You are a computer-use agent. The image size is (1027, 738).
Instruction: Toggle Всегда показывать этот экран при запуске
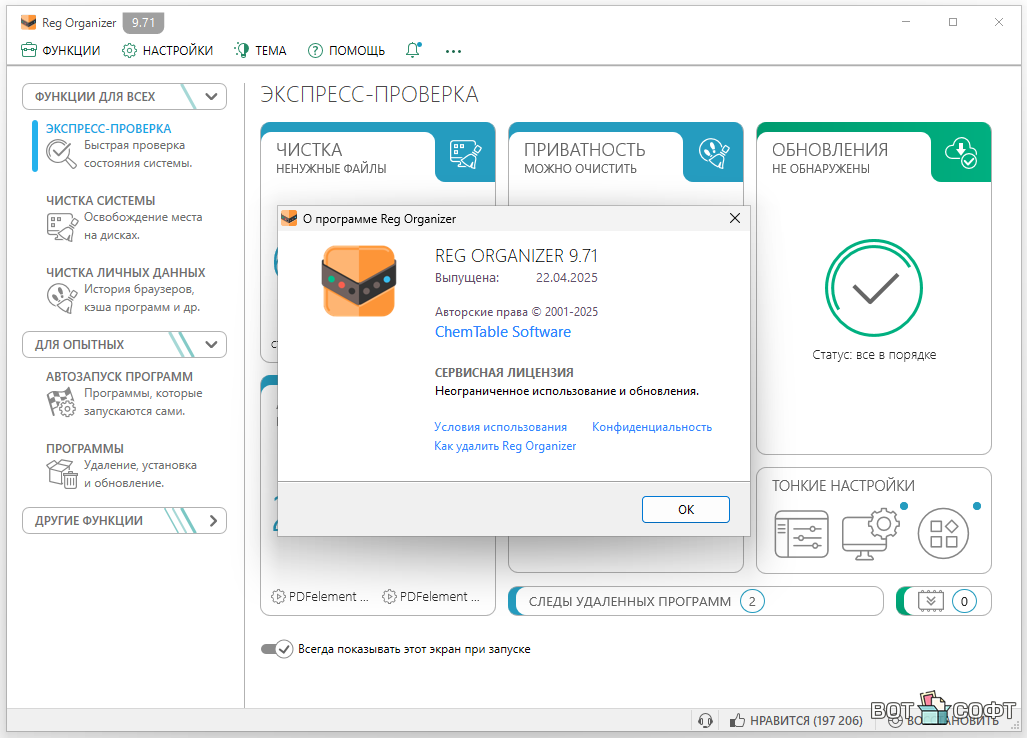point(276,649)
